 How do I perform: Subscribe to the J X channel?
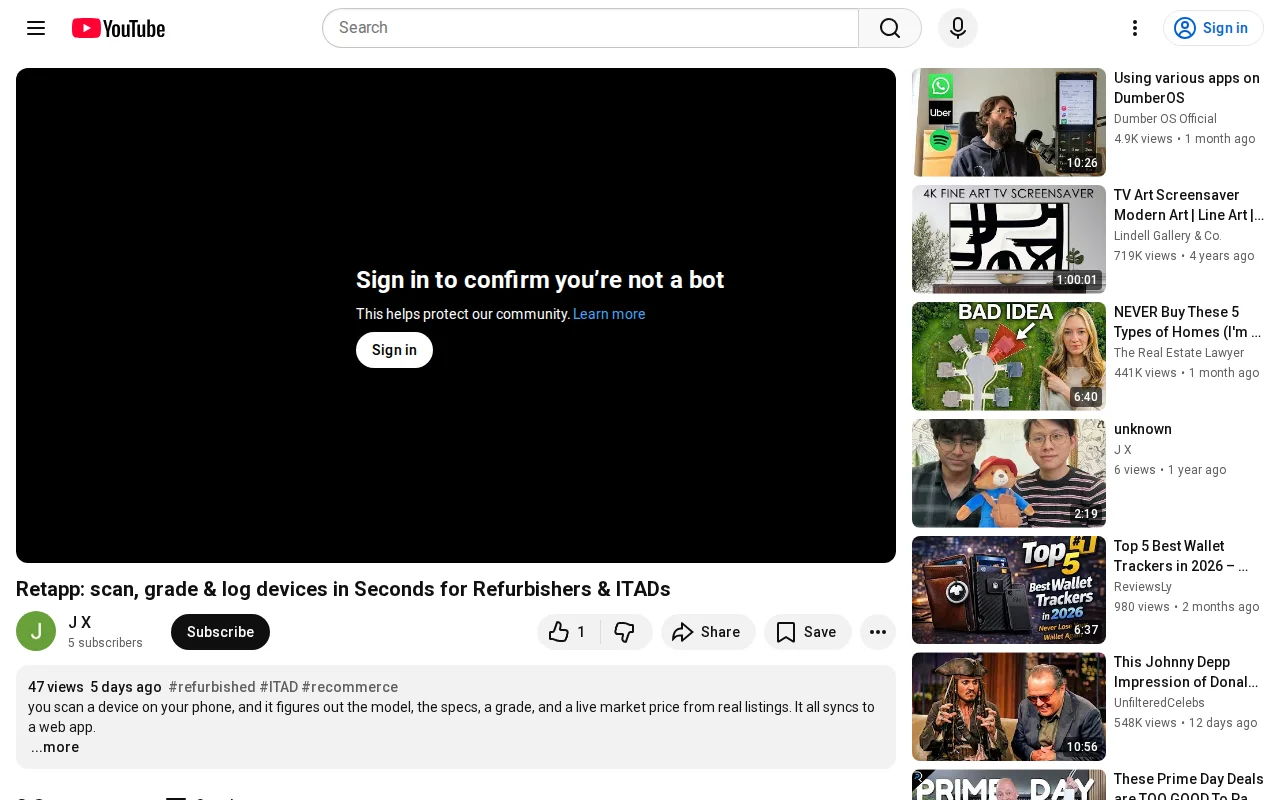[x=220, y=632]
